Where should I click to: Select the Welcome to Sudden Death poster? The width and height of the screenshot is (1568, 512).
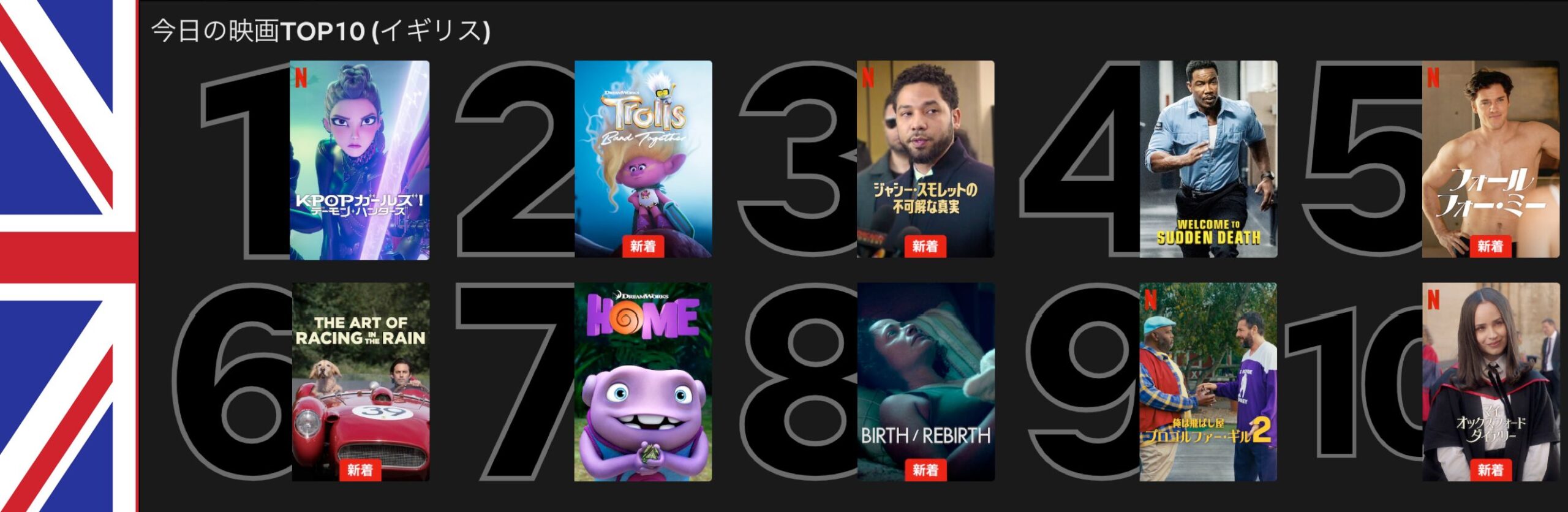1208,159
